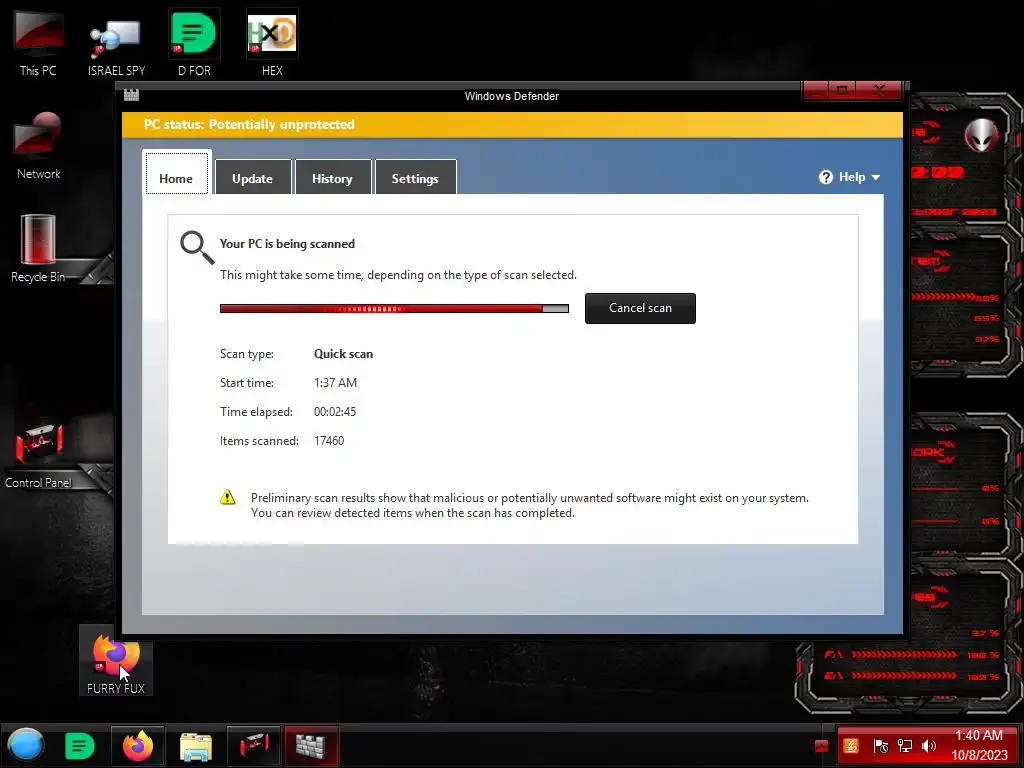Open the History tab
Screen dimensions: 1024x768
332,178
